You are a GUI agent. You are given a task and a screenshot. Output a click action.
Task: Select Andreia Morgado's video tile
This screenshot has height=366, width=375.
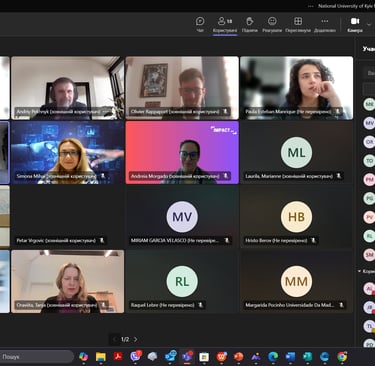tap(182, 152)
